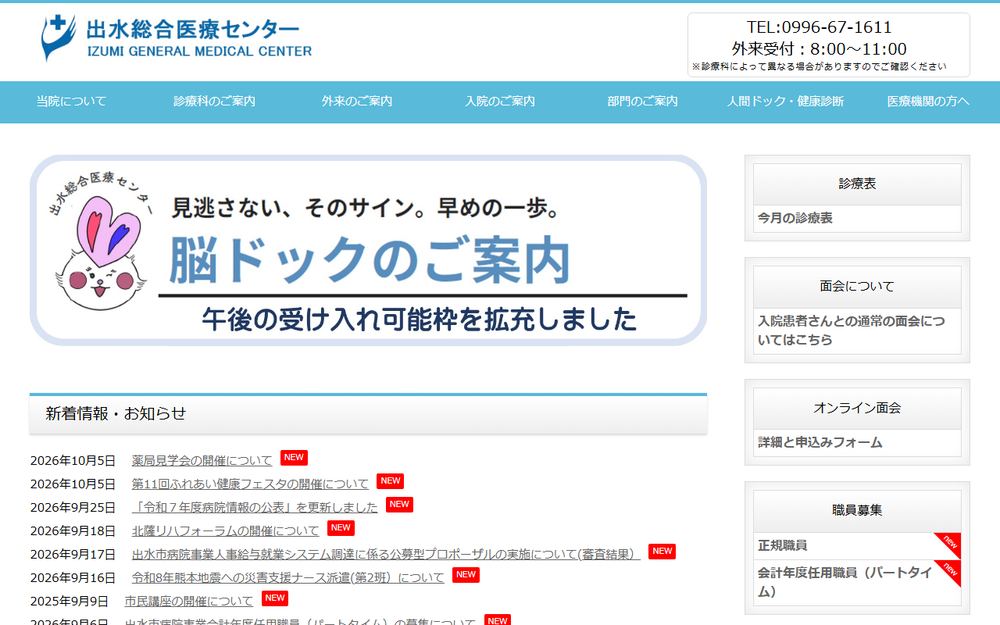
Task: Click NEW badge beside ふれあい健康フェスタ
Action: click(x=390, y=481)
